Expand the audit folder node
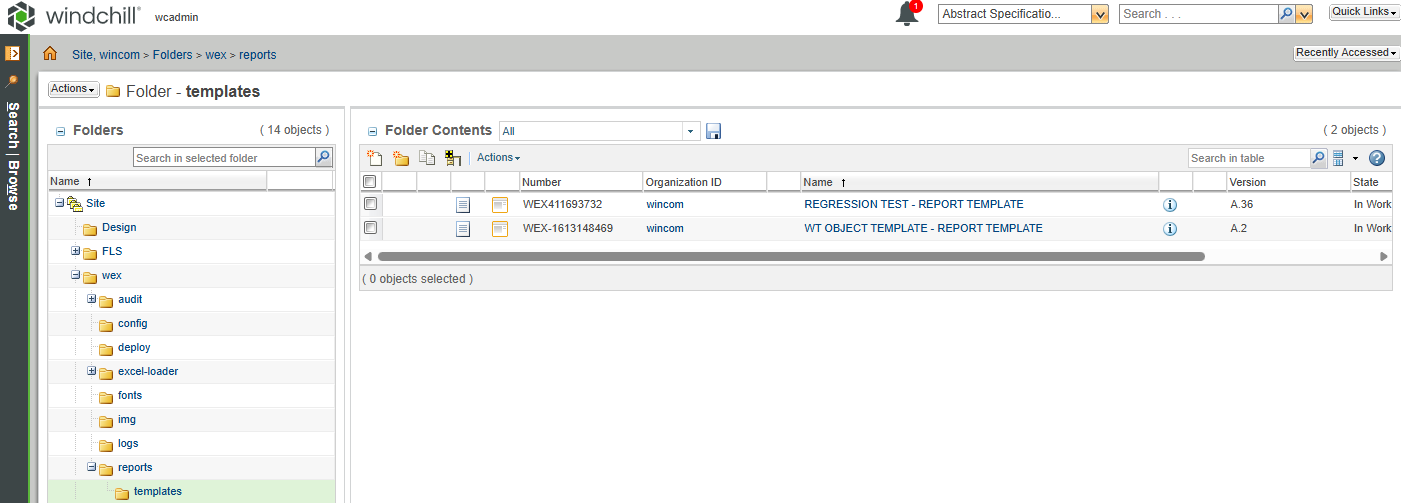The height and width of the screenshot is (503, 1401). pos(91,299)
